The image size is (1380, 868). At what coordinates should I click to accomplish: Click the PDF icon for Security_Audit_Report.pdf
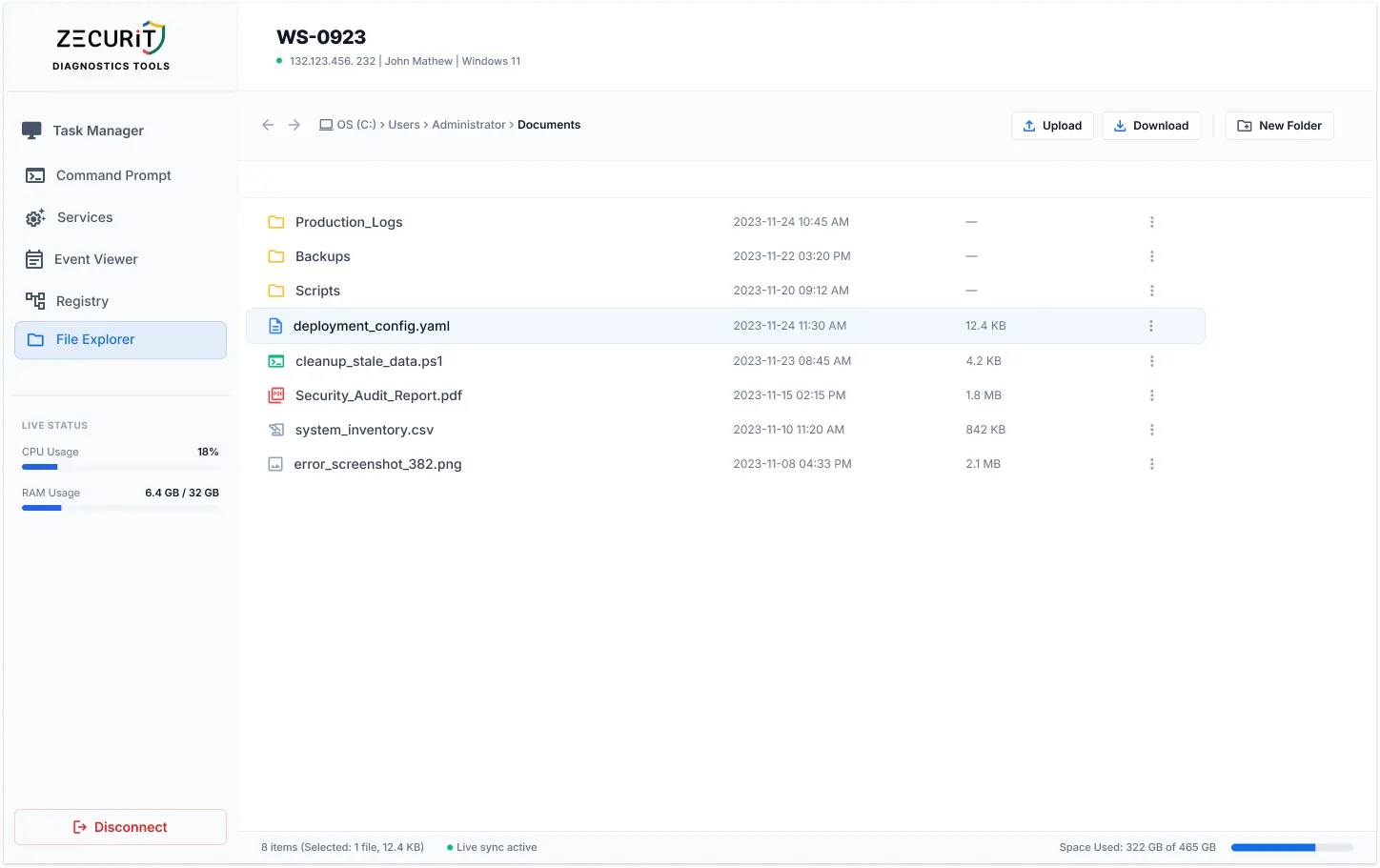click(275, 394)
